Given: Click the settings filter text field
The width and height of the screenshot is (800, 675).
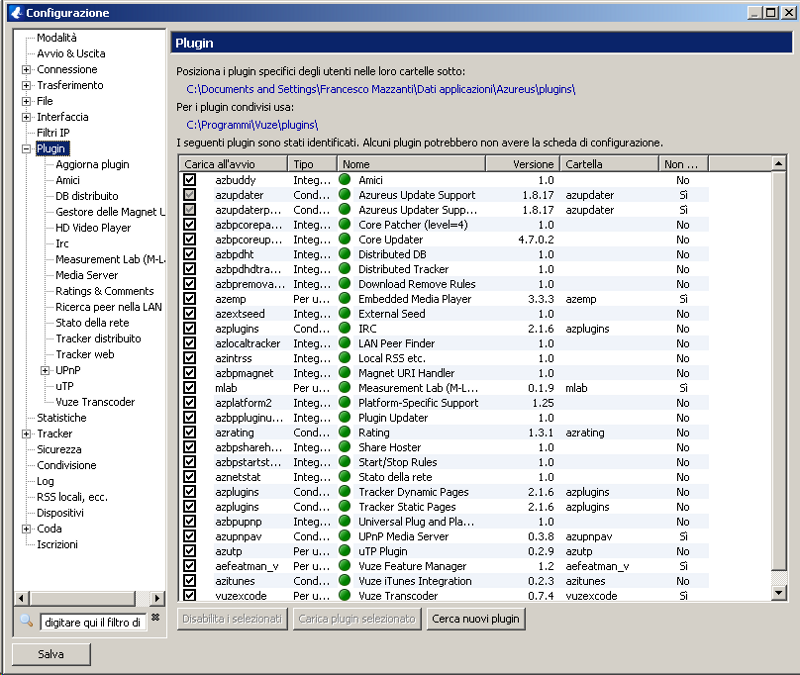Looking at the screenshot, I should point(92,622).
